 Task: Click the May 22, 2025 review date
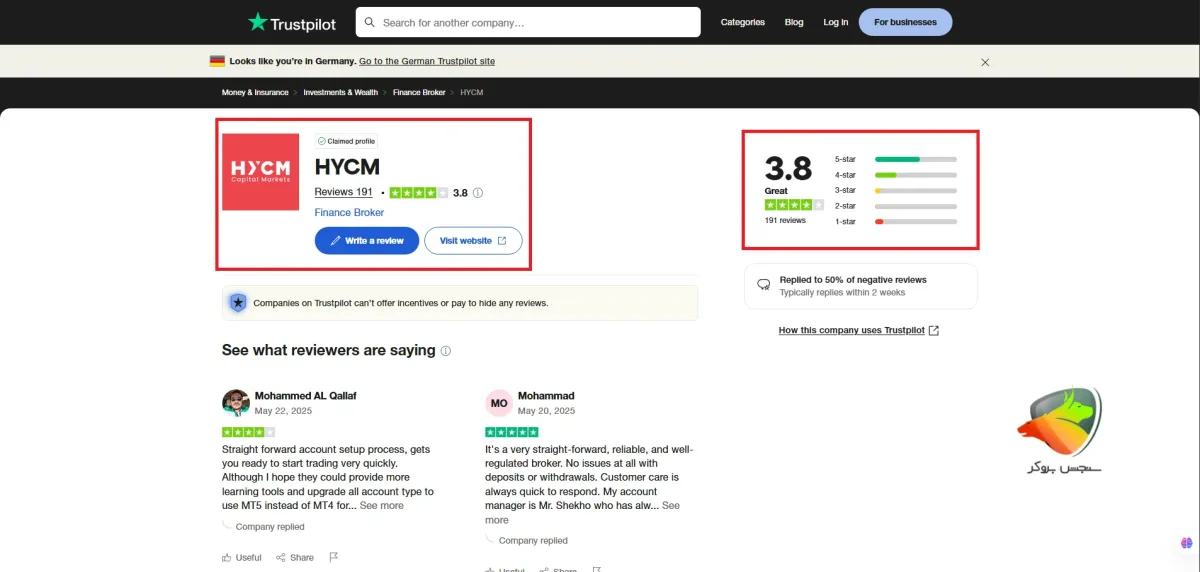(x=284, y=411)
